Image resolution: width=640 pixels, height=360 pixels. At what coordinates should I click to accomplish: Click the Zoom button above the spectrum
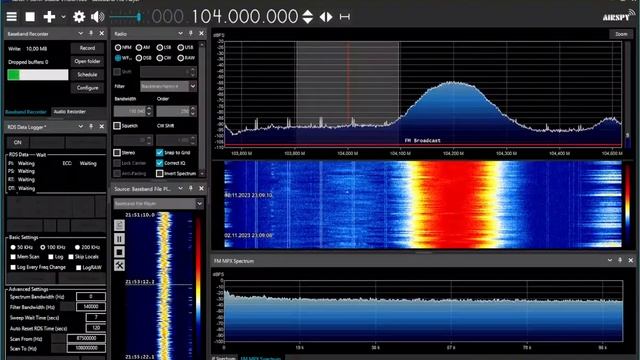(621, 34)
